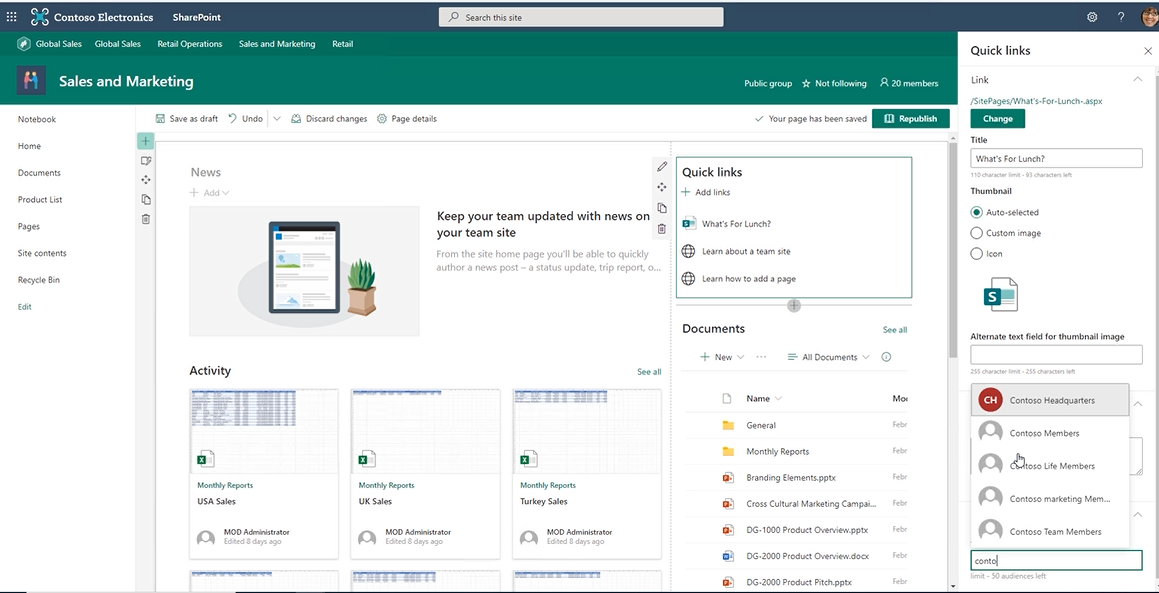
Task: Open the News Add dropdown
Action: [x=209, y=192]
